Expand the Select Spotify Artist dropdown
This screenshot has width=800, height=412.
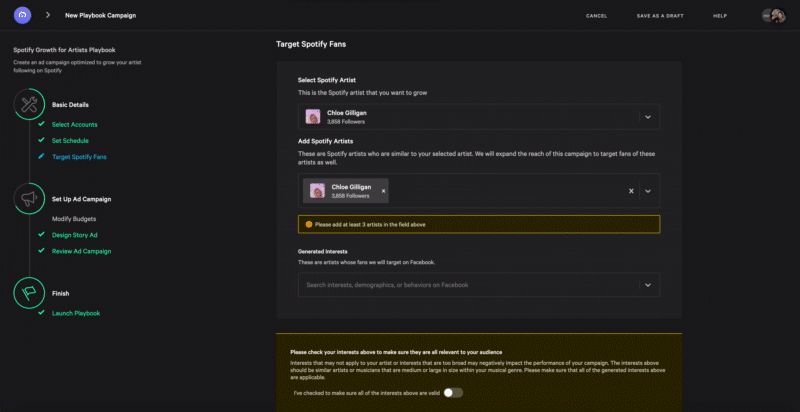coord(648,117)
